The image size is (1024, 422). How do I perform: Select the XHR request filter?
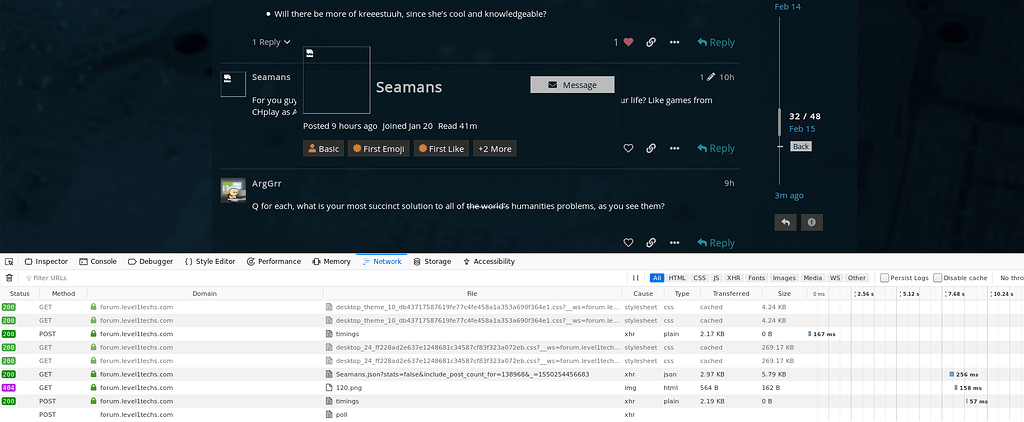click(733, 277)
